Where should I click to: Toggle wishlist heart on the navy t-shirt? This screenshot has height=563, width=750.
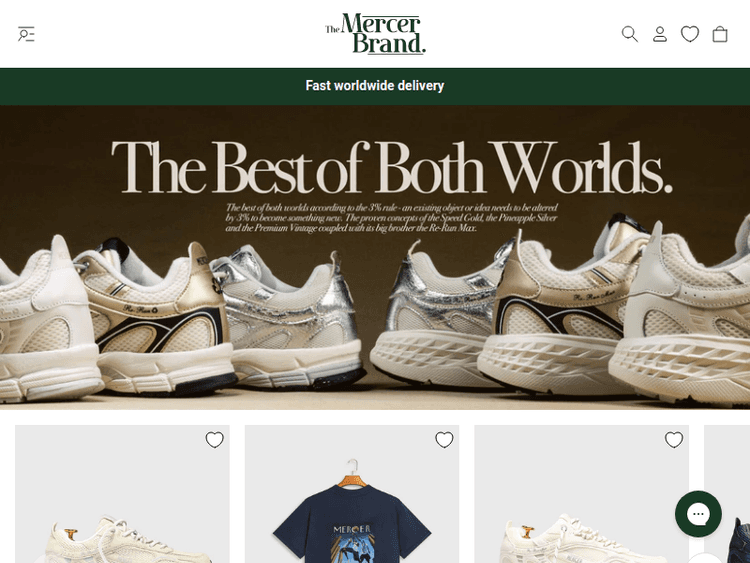(x=444, y=440)
